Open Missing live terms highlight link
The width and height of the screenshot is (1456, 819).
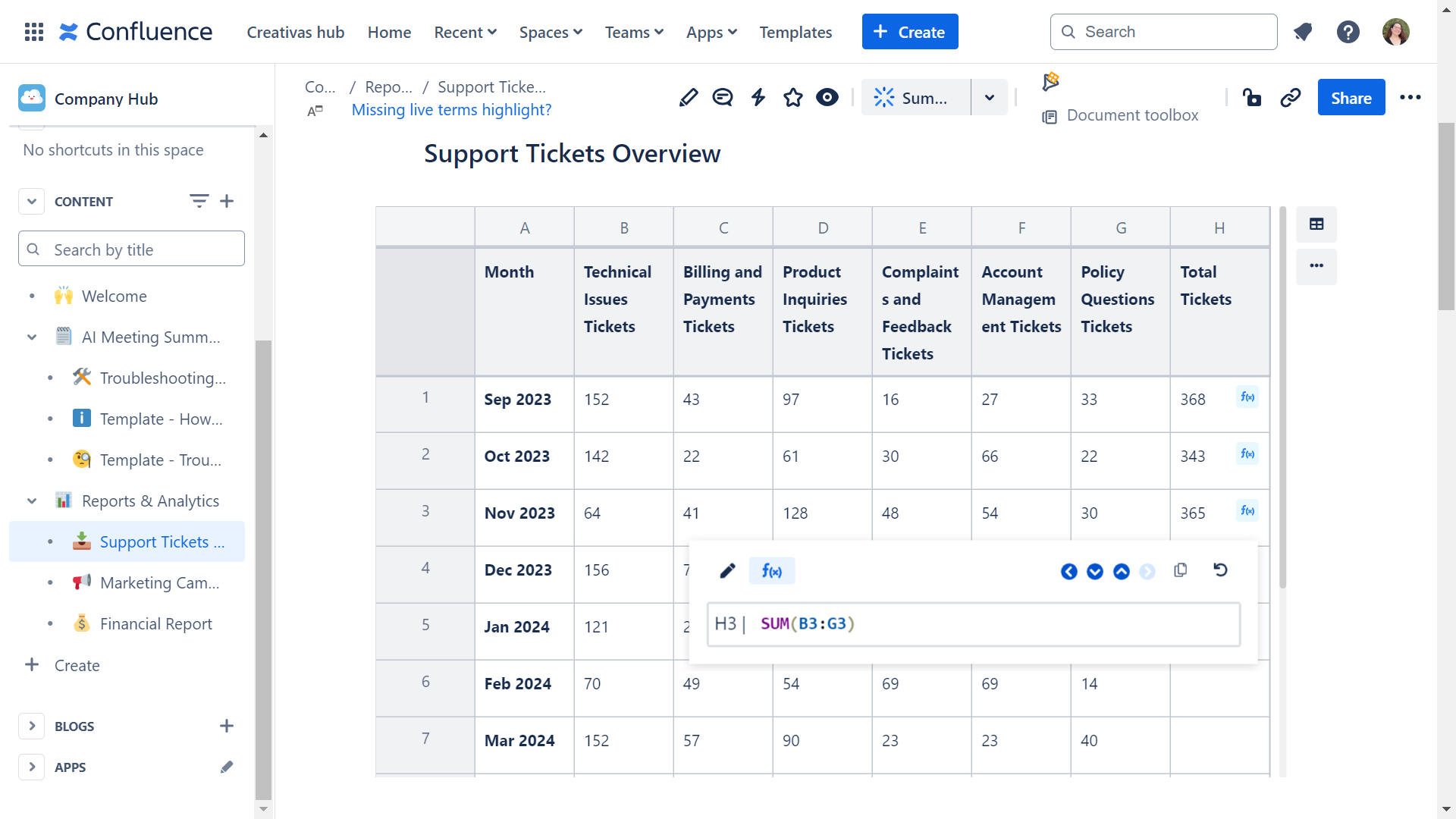(451, 110)
